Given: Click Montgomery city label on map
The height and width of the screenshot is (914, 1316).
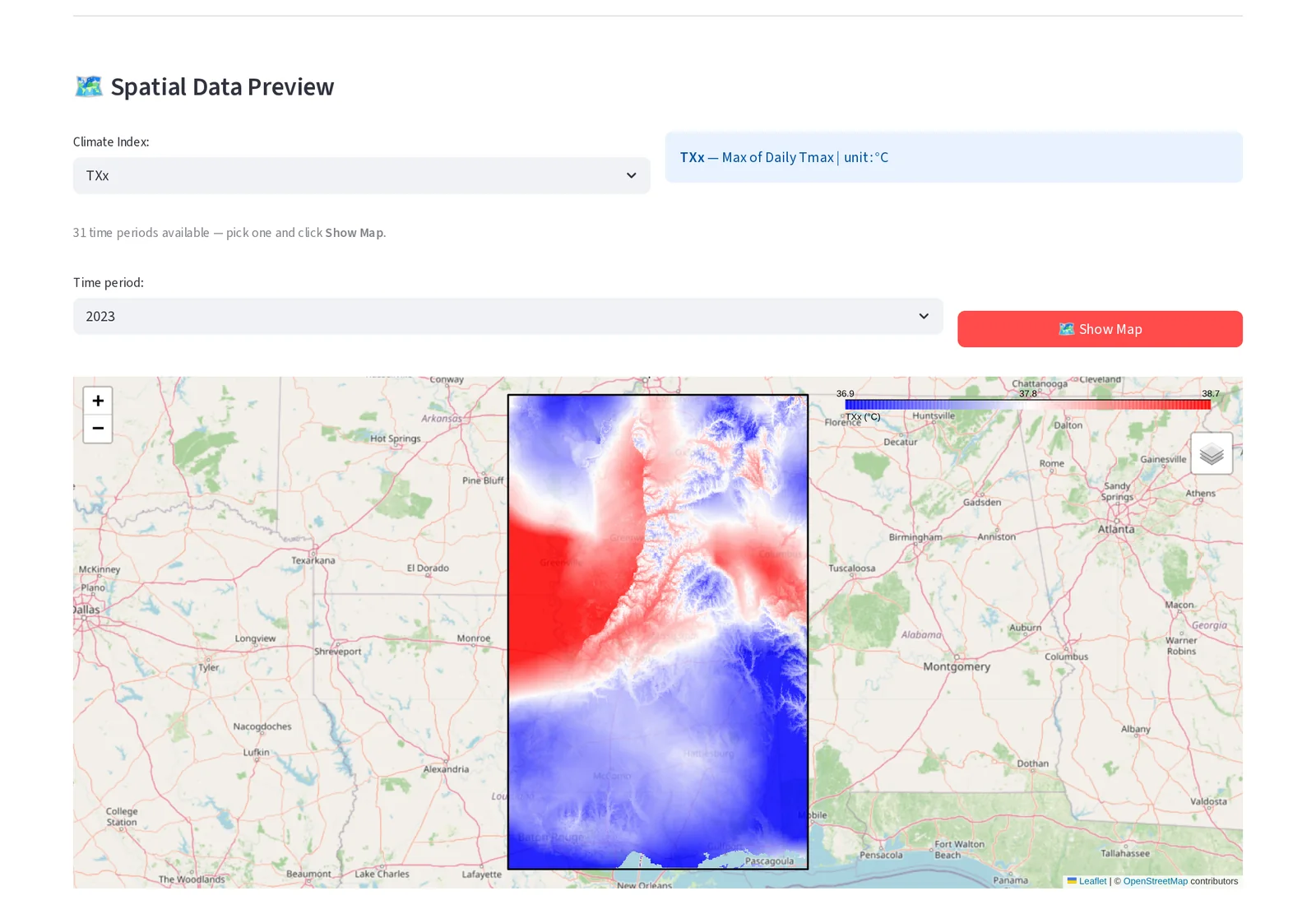Looking at the screenshot, I should [957, 667].
